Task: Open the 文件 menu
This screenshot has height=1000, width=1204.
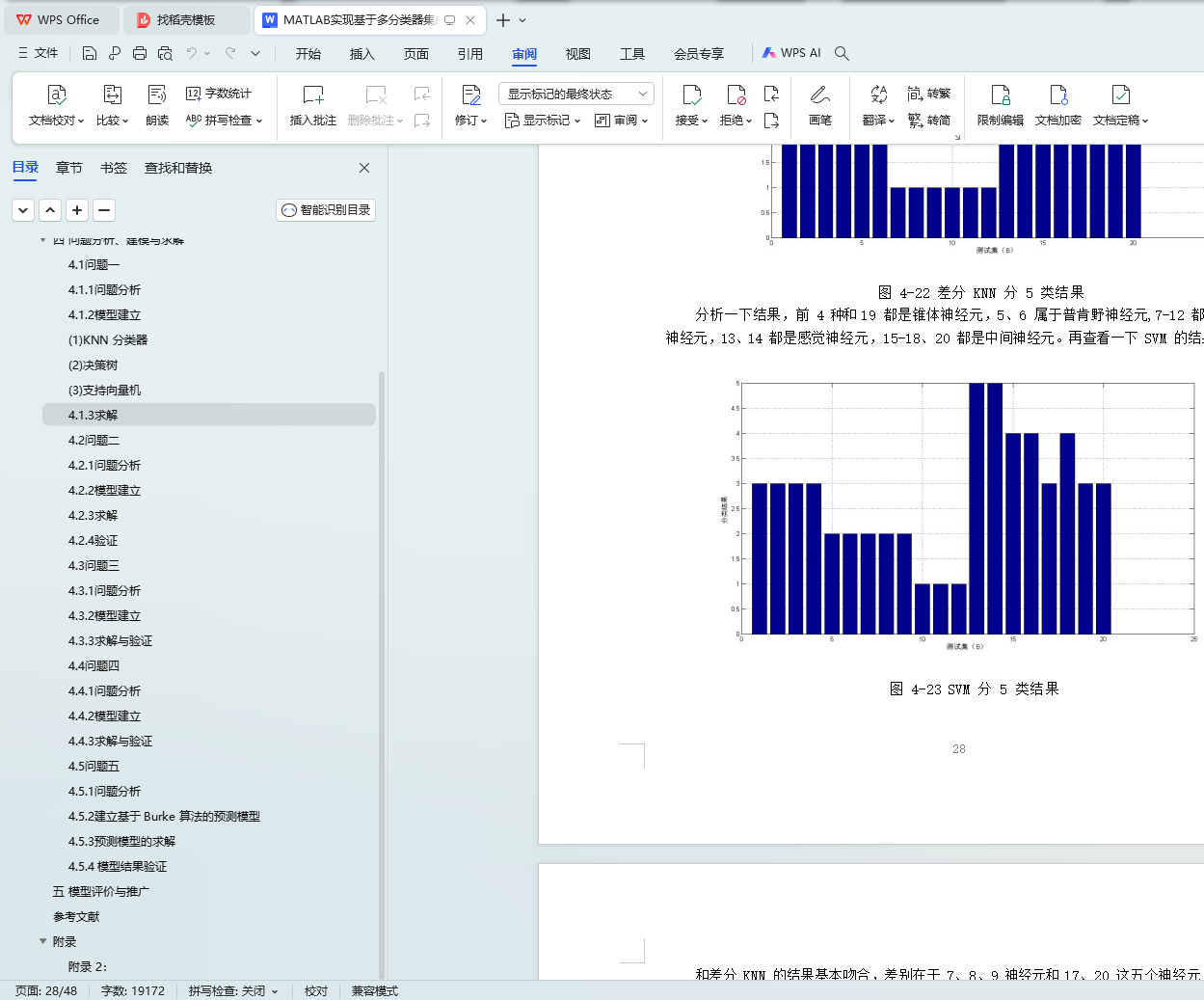Action: point(39,53)
